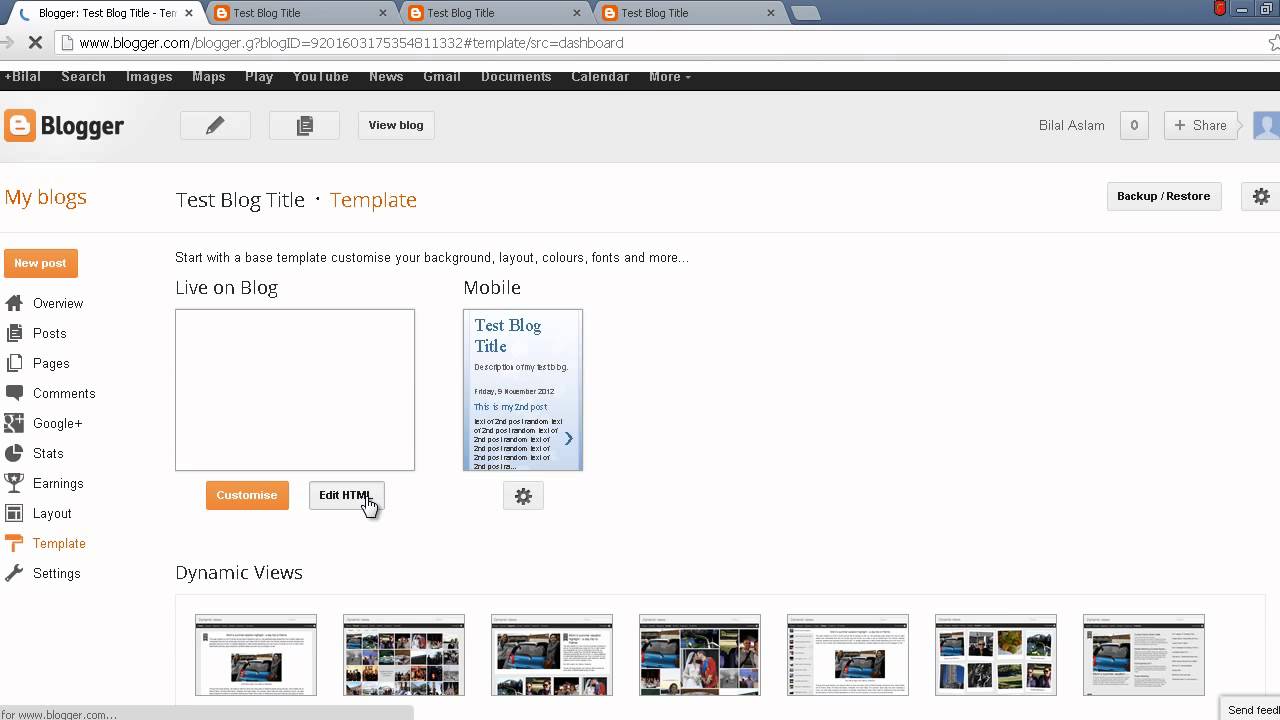Click the arrow on the mobile preview

click(x=569, y=438)
